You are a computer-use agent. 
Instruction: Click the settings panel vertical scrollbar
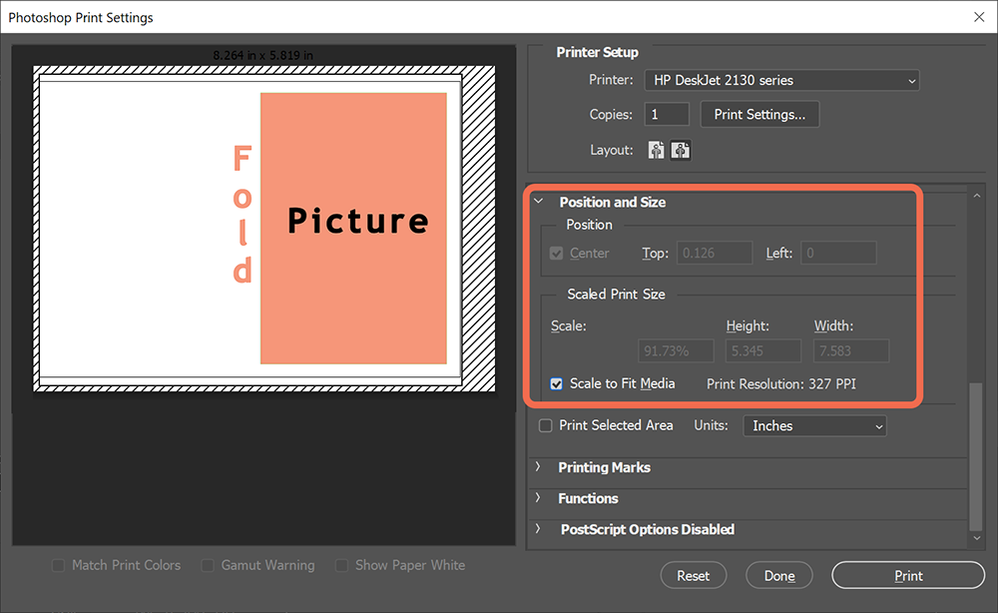(x=976, y=455)
